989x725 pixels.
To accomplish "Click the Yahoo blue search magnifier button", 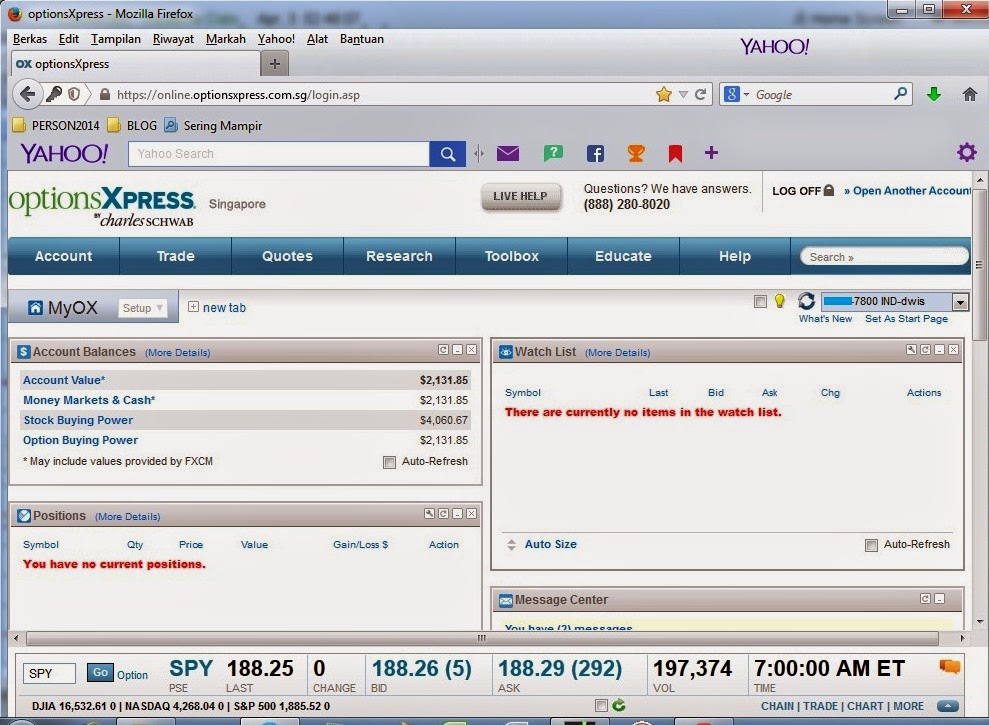I will pyautogui.click(x=448, y=154).
